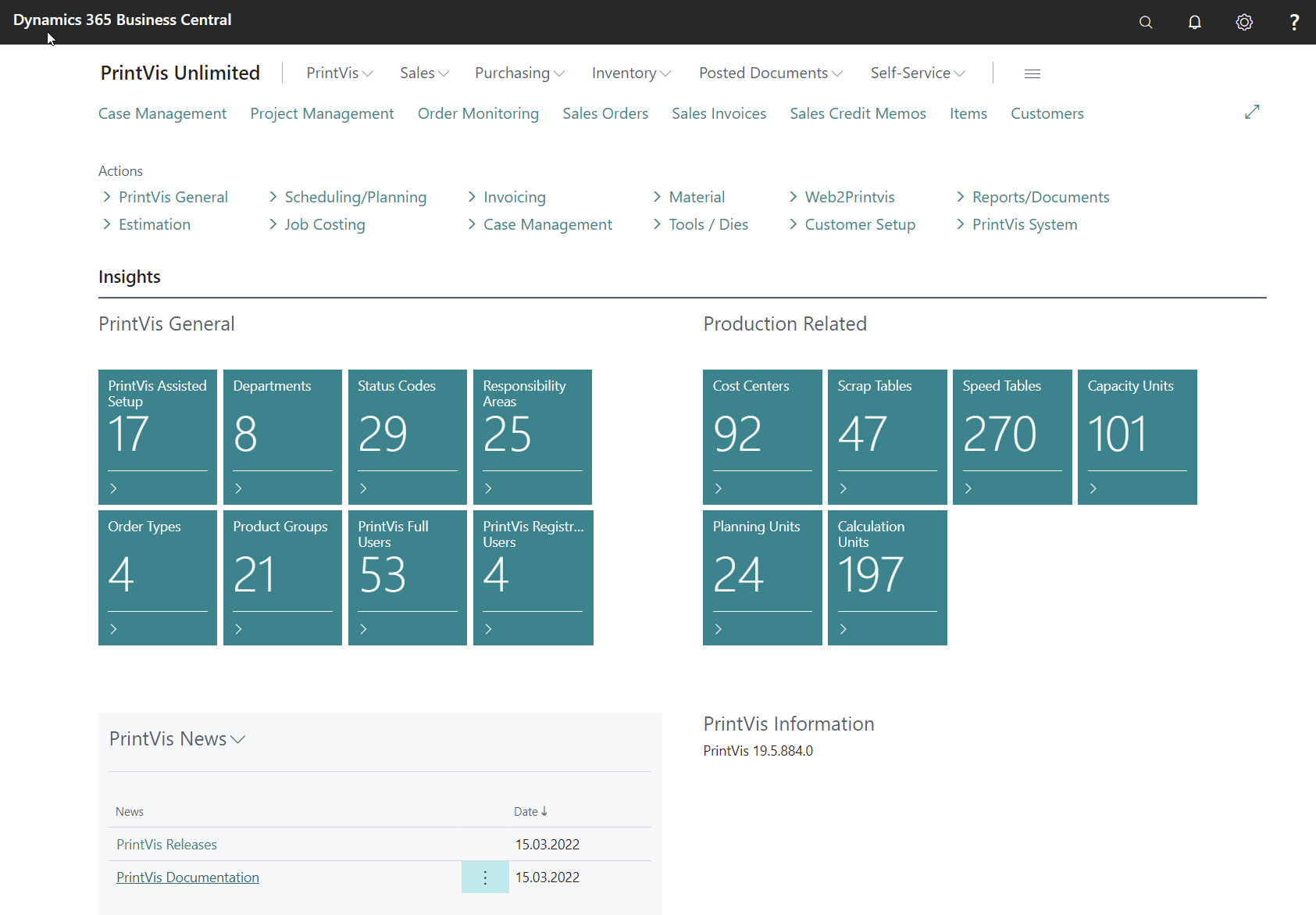Expand the PrintVis General actions group
Viewport: 1316px width, 915px height.
[x=165, y=197]
